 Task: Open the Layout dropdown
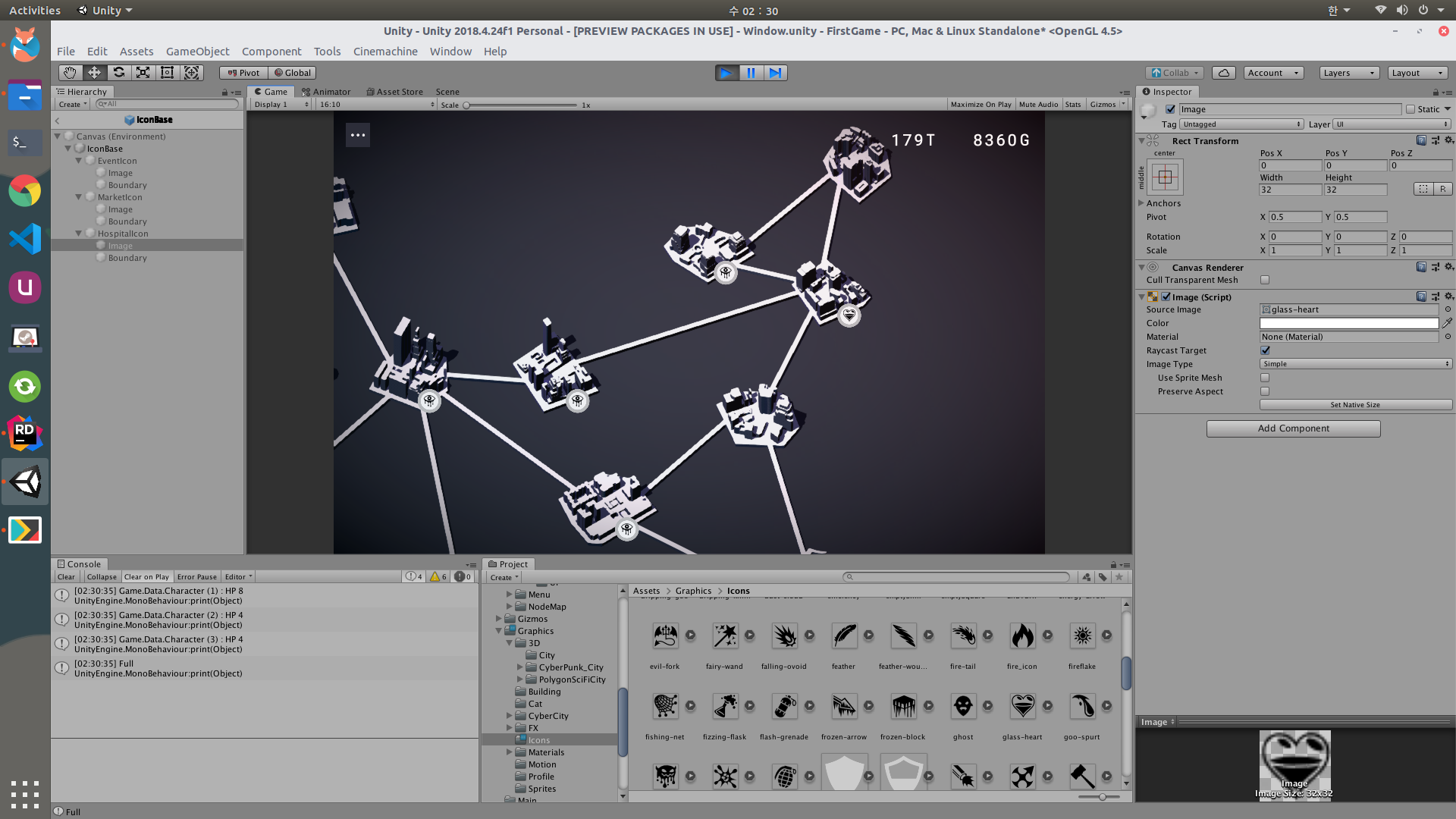click(x=1417, y=73)
